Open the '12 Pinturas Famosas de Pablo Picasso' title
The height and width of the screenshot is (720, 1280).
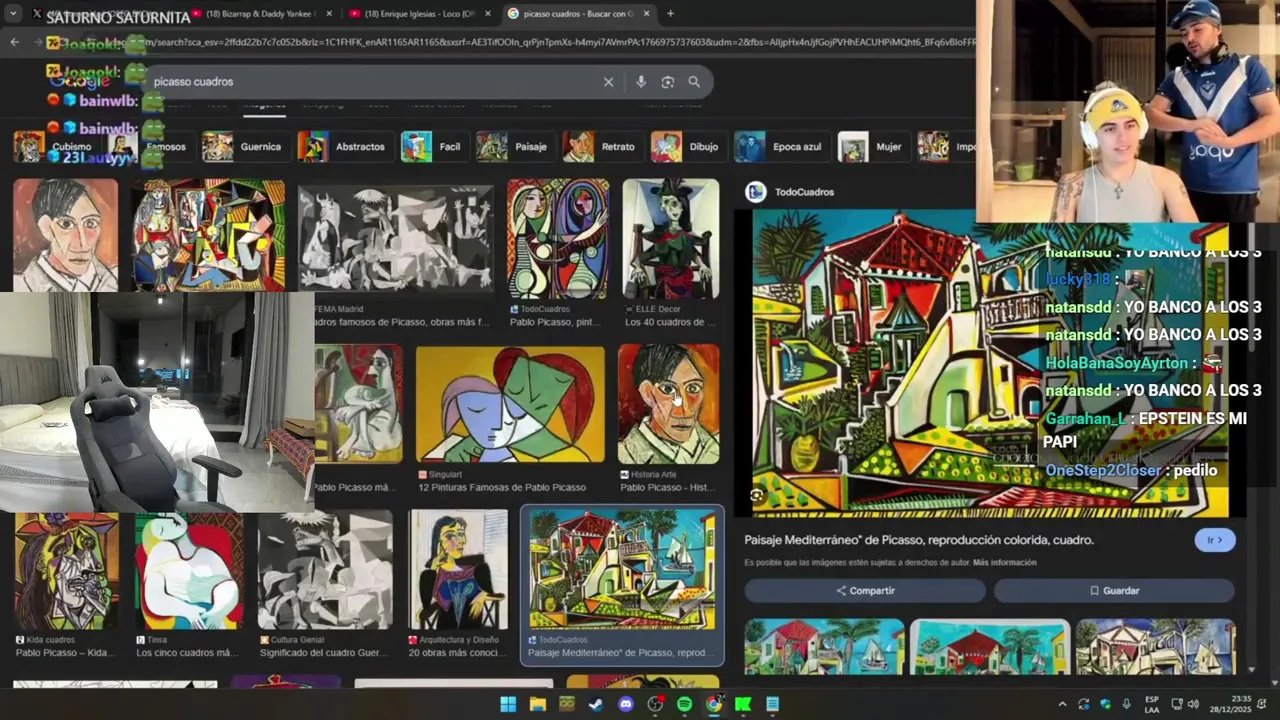coord(502,488)
